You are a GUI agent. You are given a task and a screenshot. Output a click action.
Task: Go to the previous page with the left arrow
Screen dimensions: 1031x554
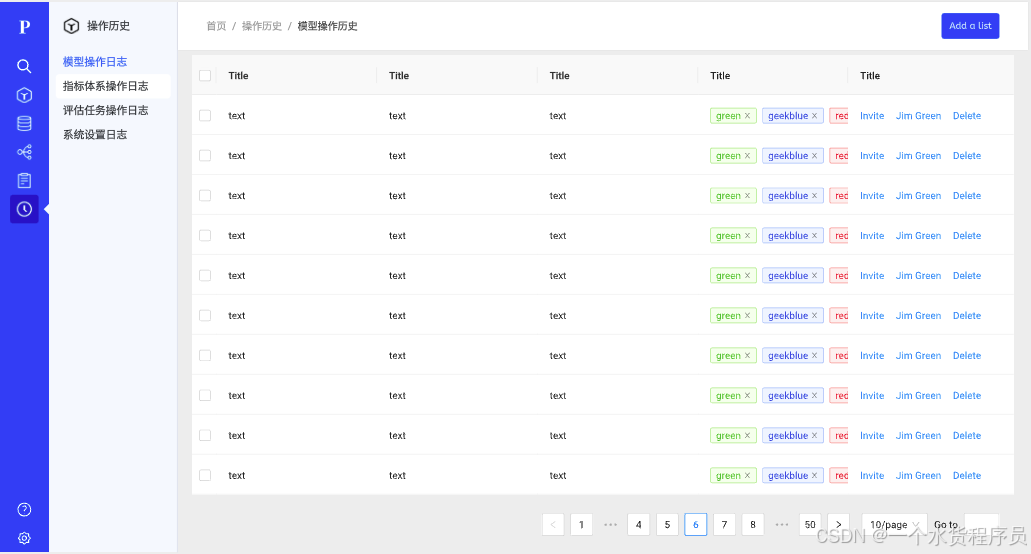[x=553, y=524]
